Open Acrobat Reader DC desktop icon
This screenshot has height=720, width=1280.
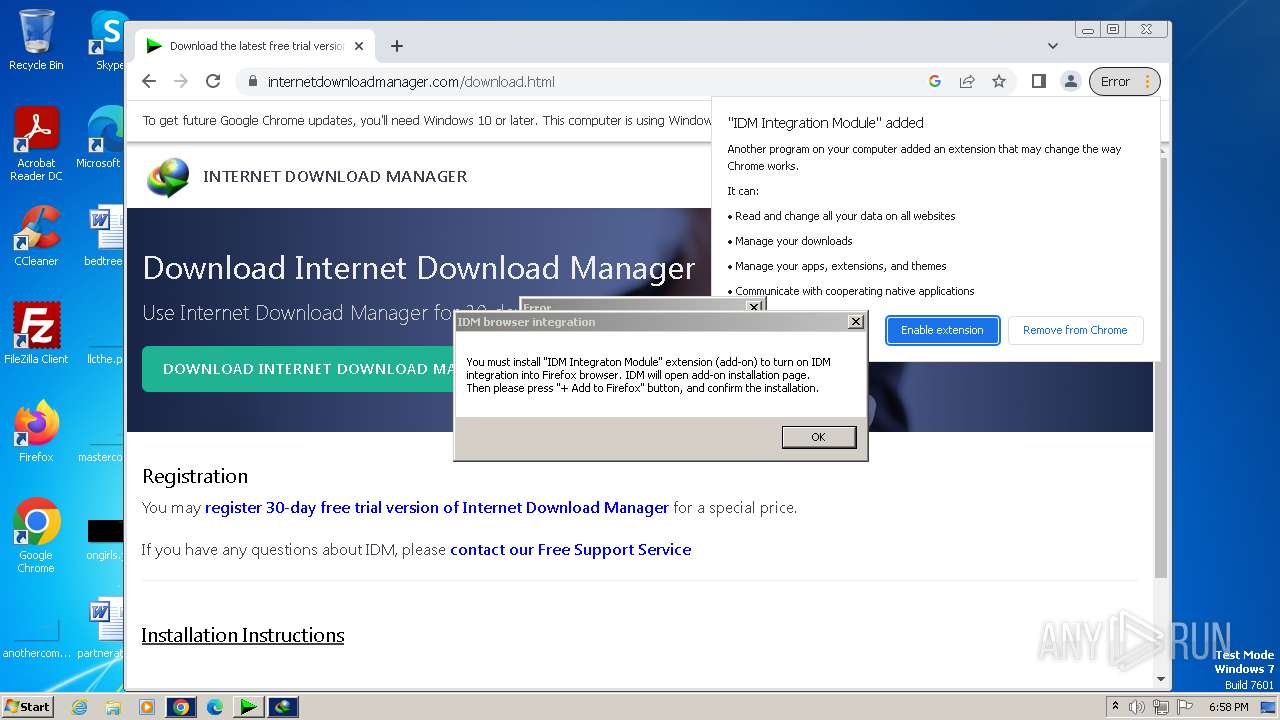tap(36, 144)
